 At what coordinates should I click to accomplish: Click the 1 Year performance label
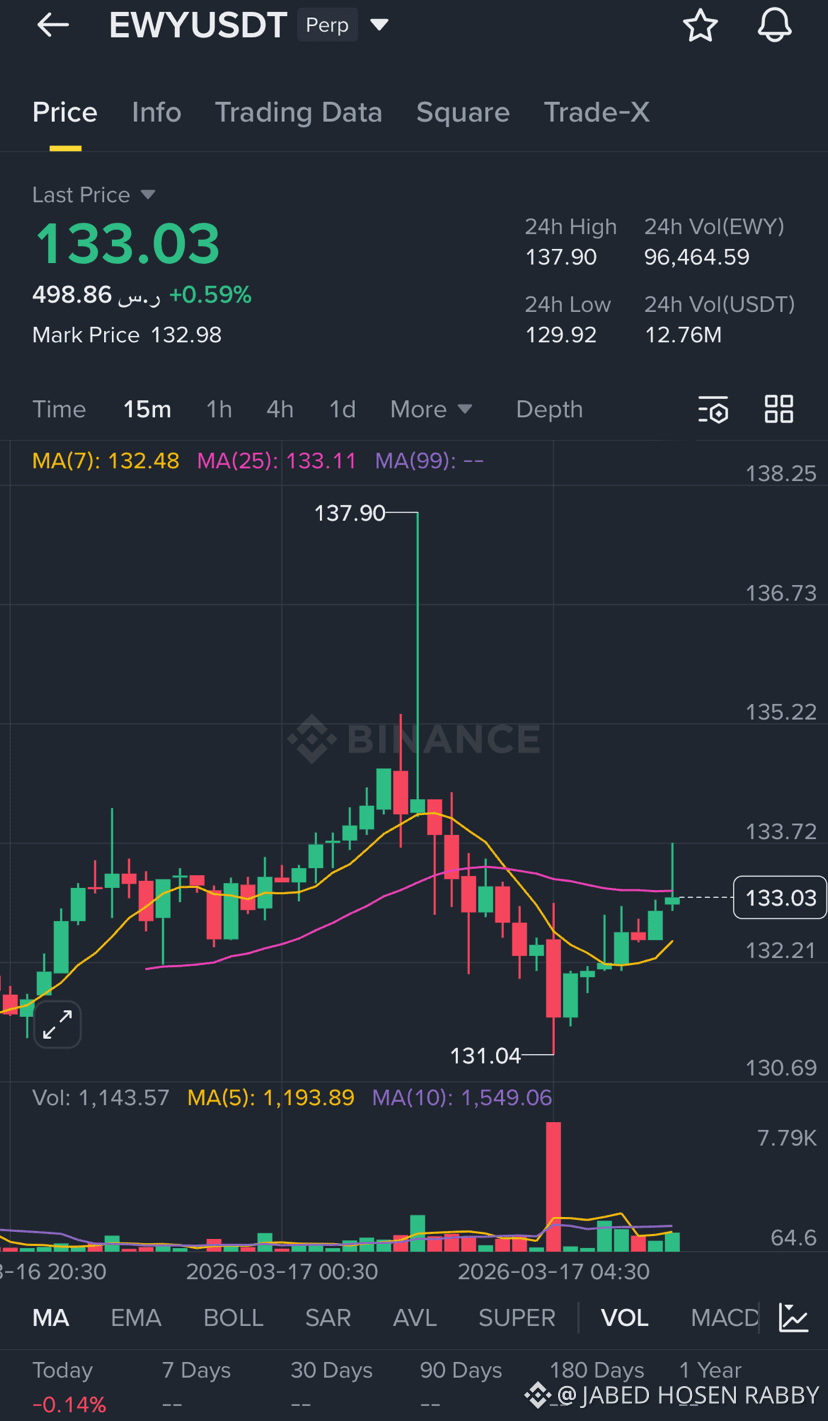[710, 1370]
